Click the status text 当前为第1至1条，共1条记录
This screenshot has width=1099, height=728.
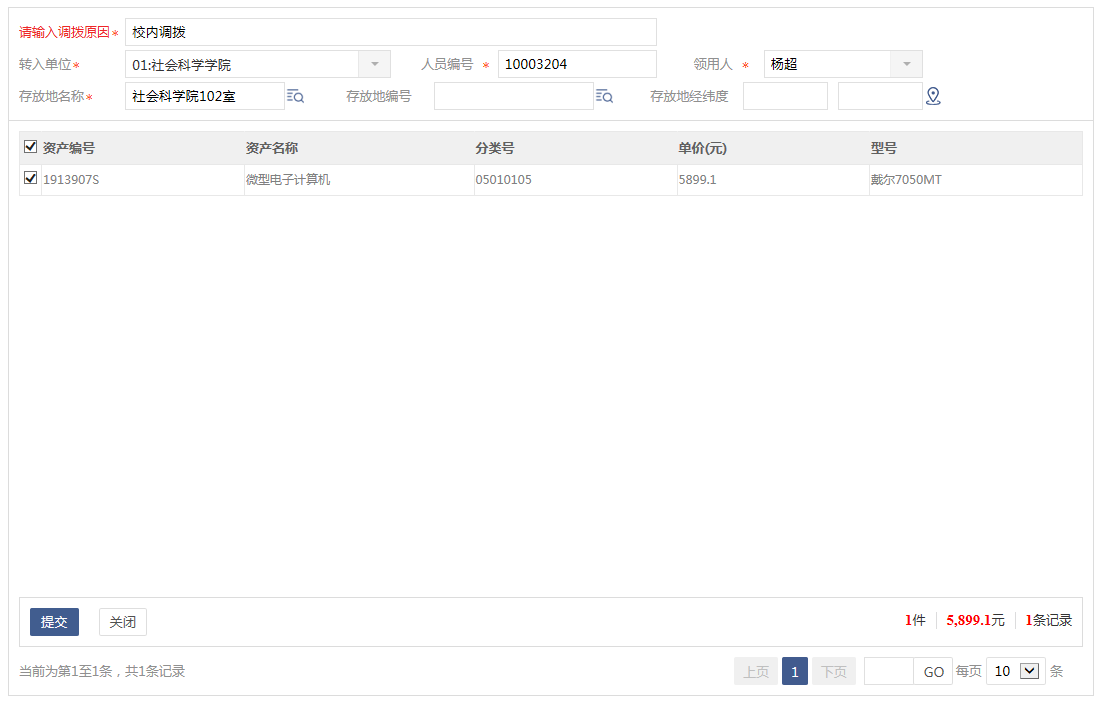(102, 671)
